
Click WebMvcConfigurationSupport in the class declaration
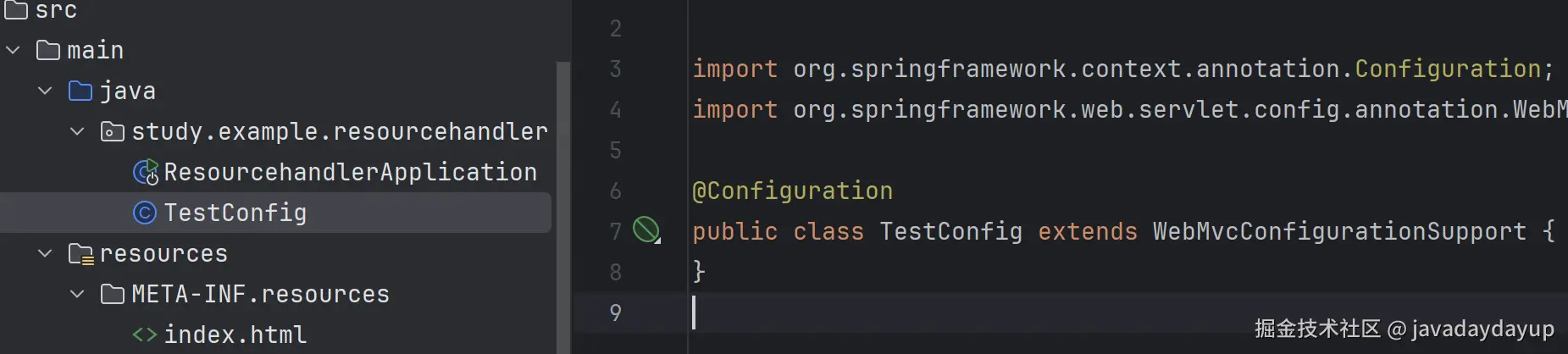1339,231
